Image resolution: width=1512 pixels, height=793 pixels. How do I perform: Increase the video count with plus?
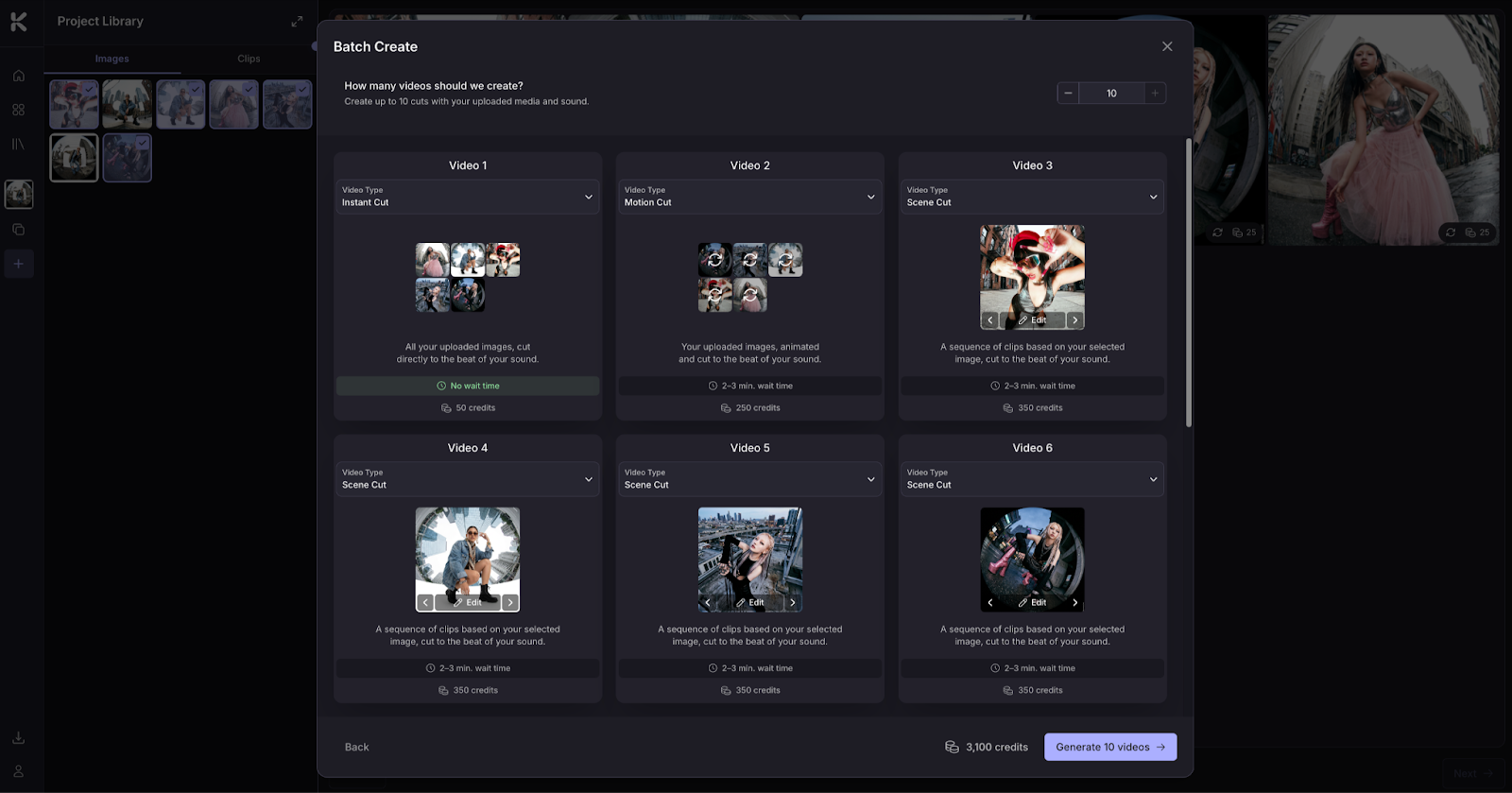(1155, 93)
